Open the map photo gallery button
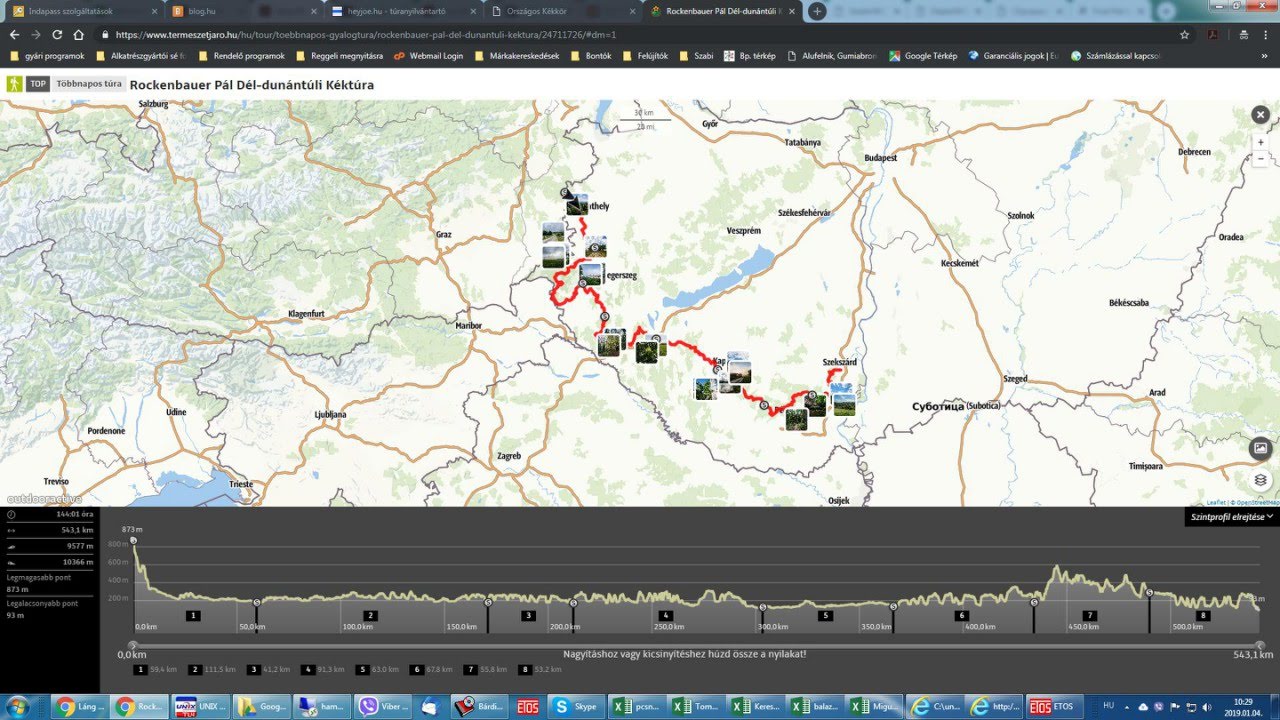Screen dimensions: 1280x720 (1260, 448)
